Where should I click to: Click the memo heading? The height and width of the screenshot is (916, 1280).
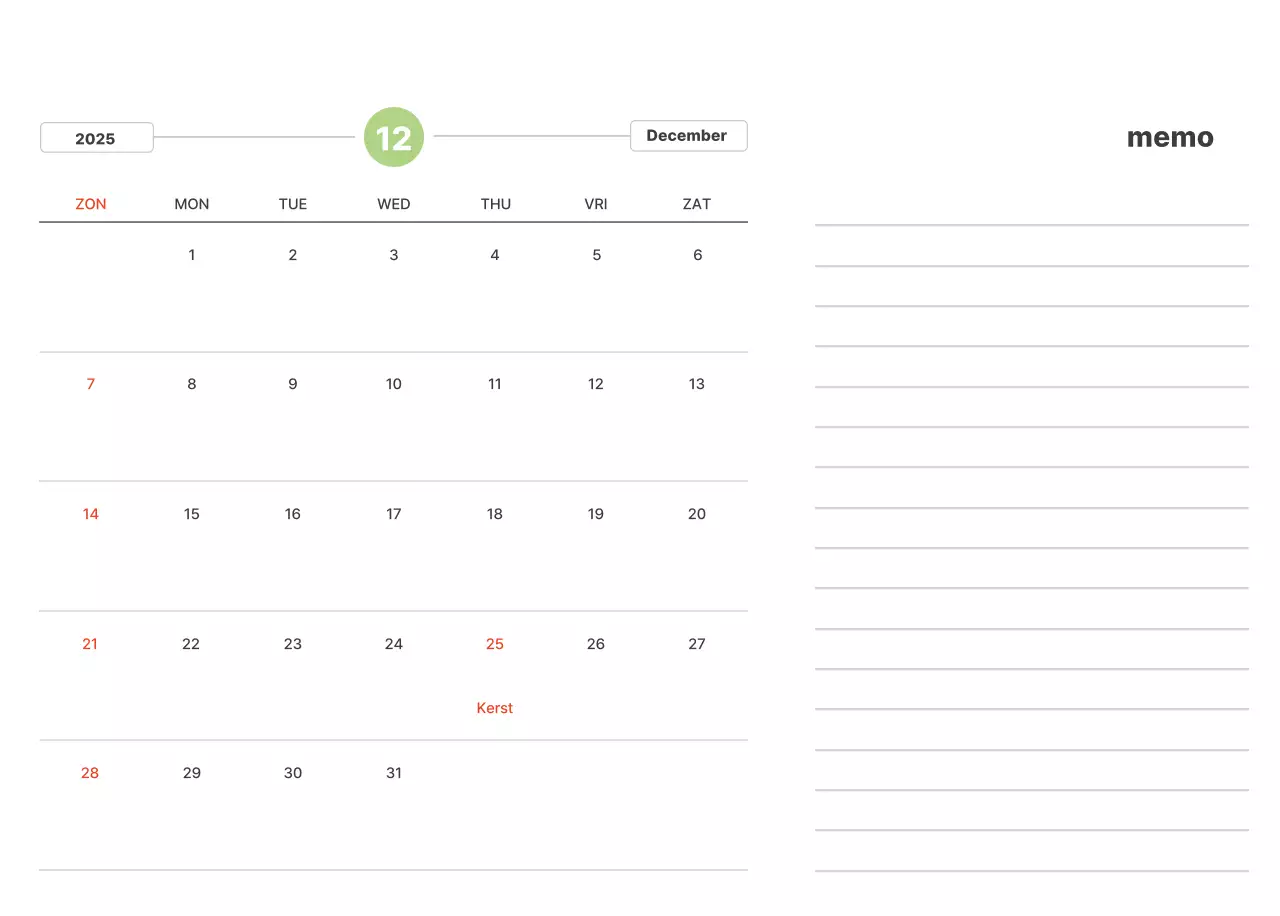coord(1170,138)
